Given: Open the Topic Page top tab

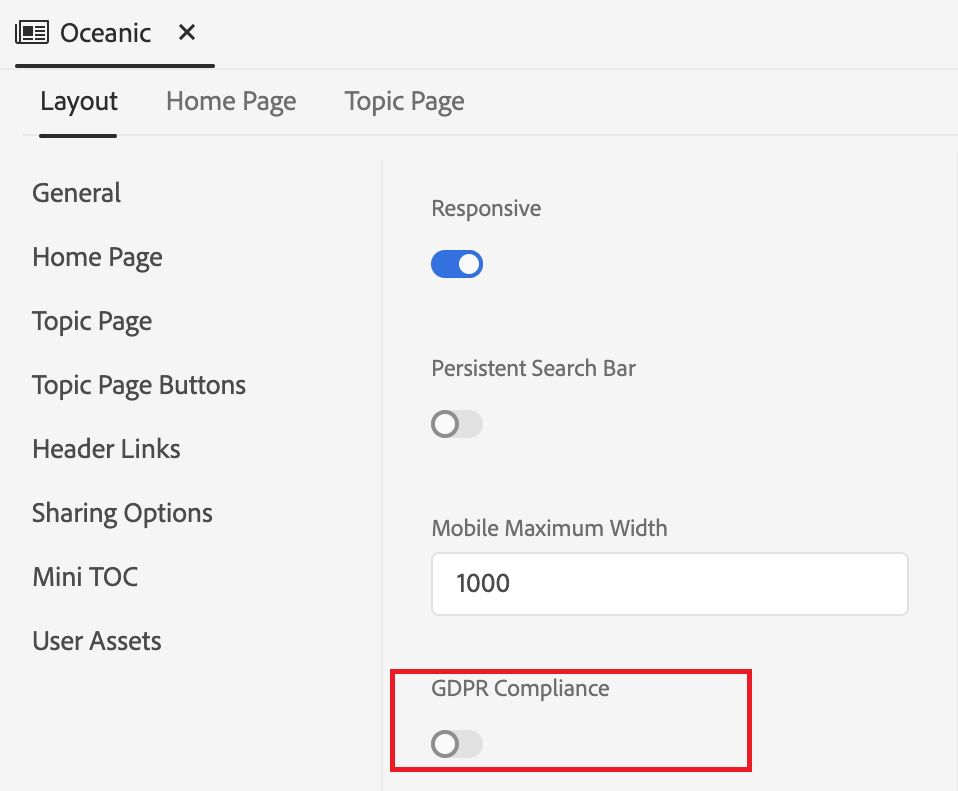Looking at the screenshot, I should tap(404, 102).
